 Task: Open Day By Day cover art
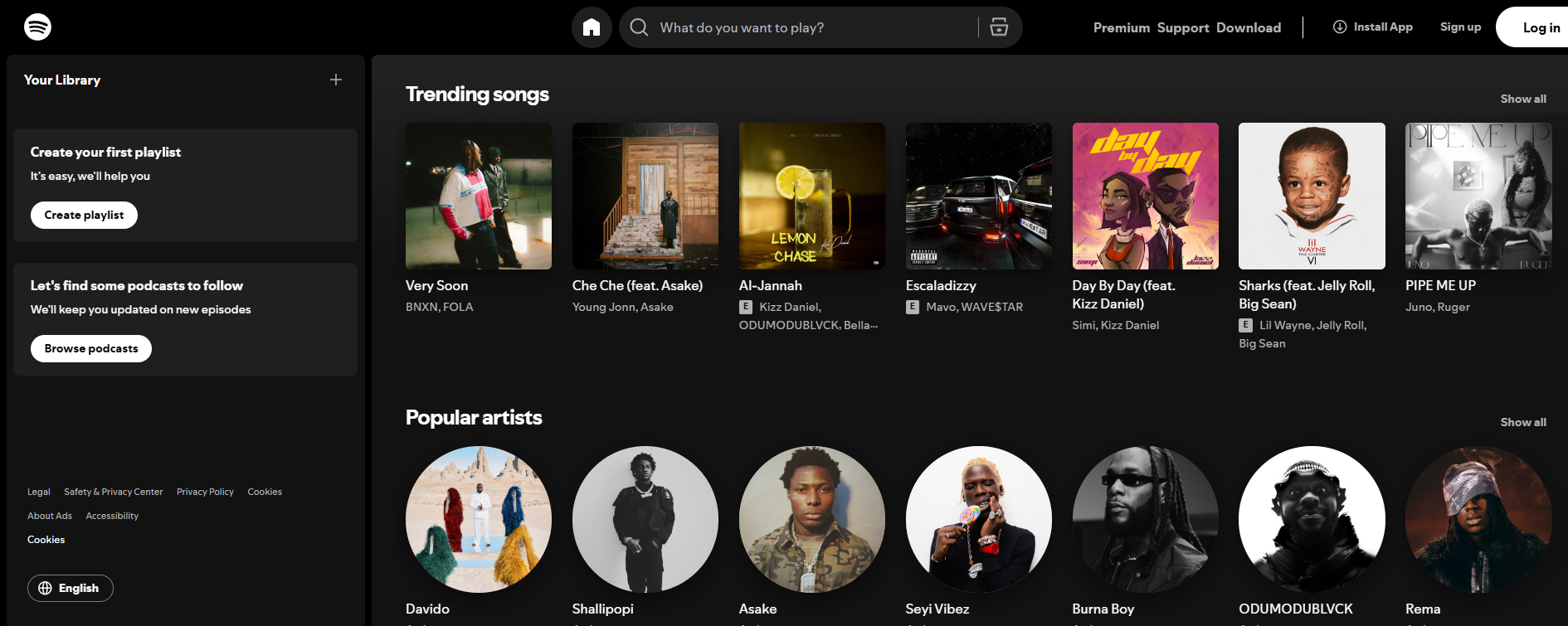click(x=1146, y=196)
